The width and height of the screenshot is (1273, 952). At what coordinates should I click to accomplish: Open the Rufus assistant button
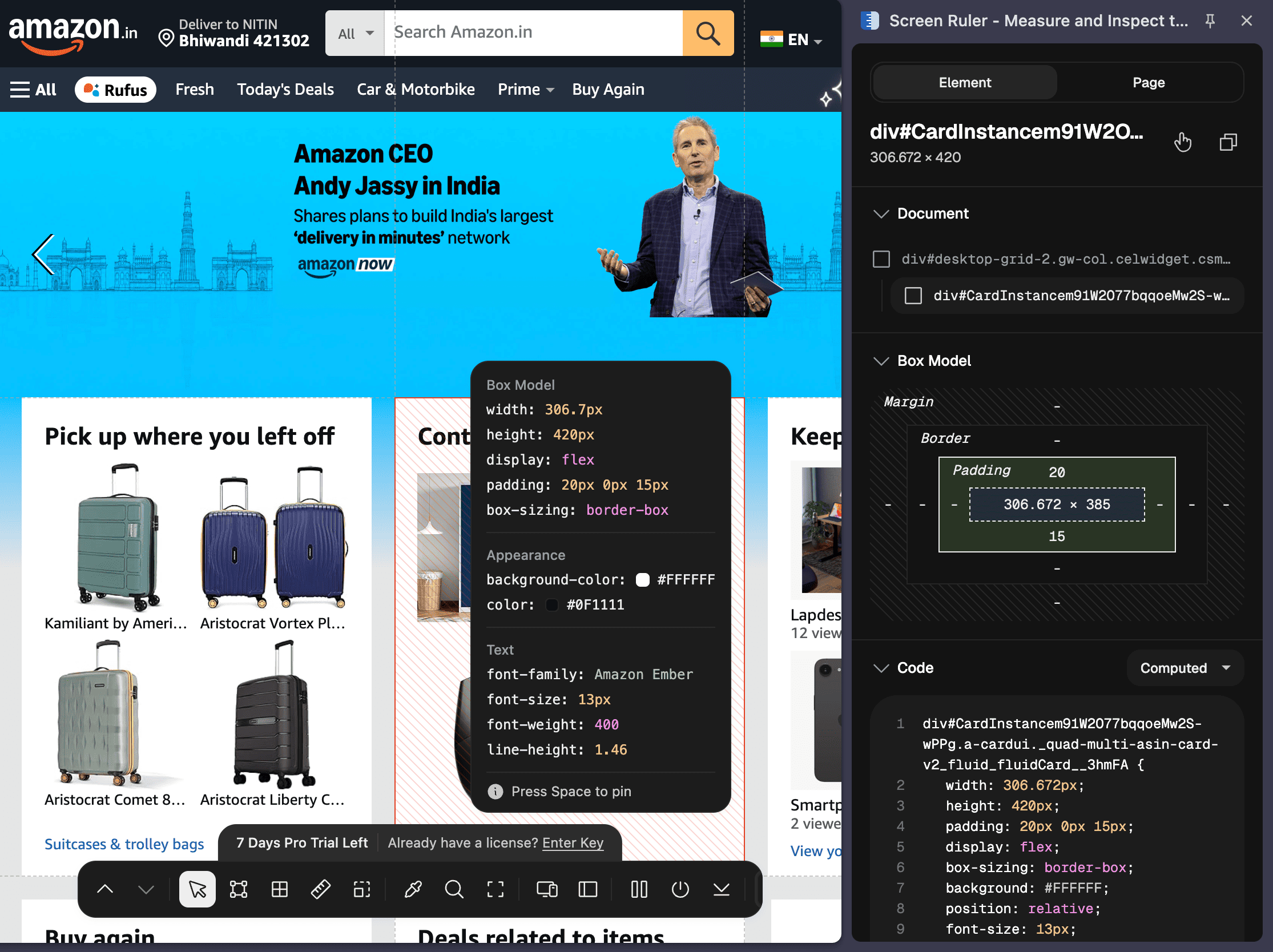[x=115, y=90]
